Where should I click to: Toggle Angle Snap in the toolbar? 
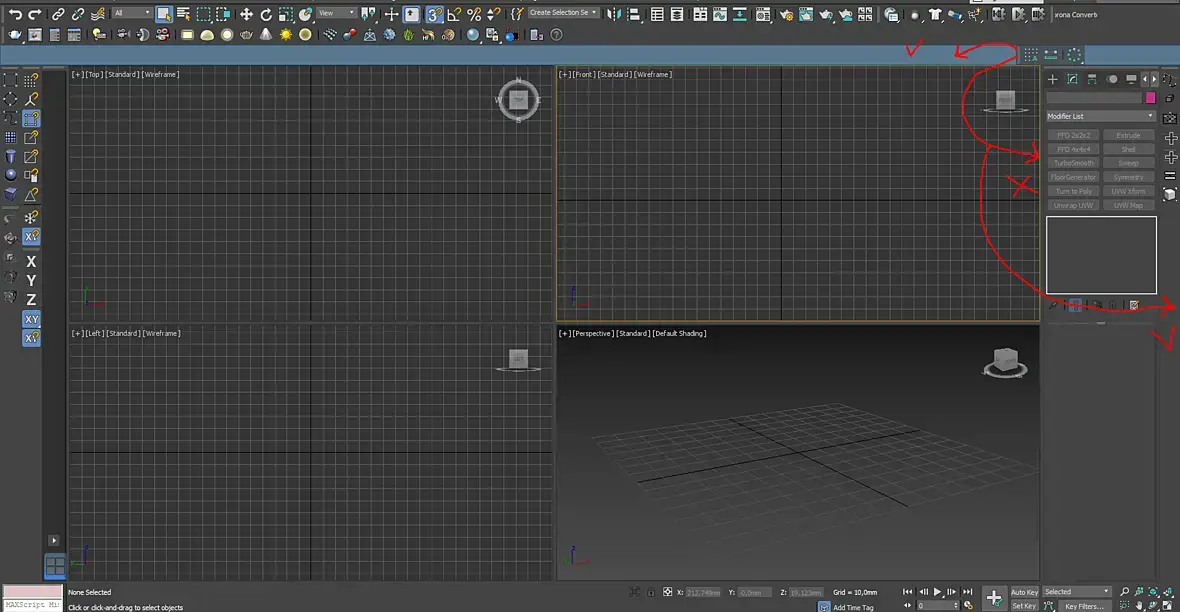tap(455, 14)
